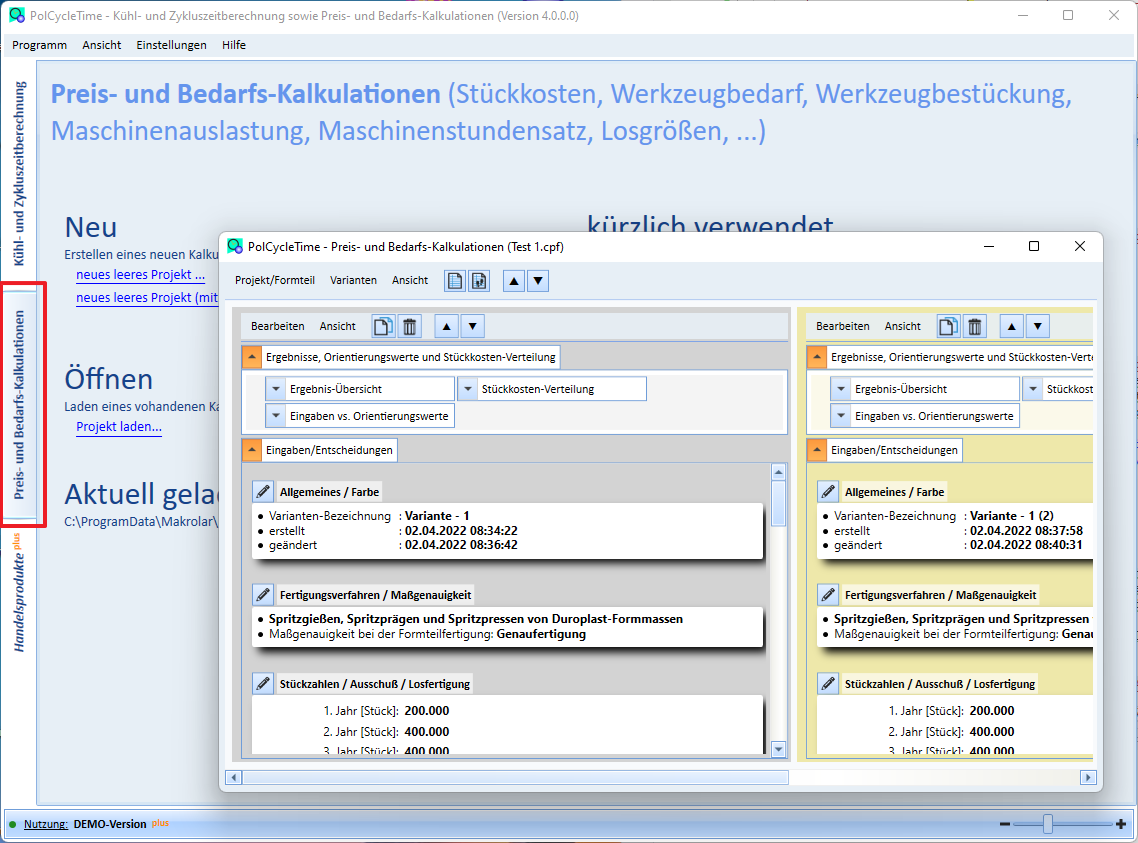The image size is (1138, 843).
Task: Click PolCycleTime app icon in main title bar
Action: click(17, 15)
